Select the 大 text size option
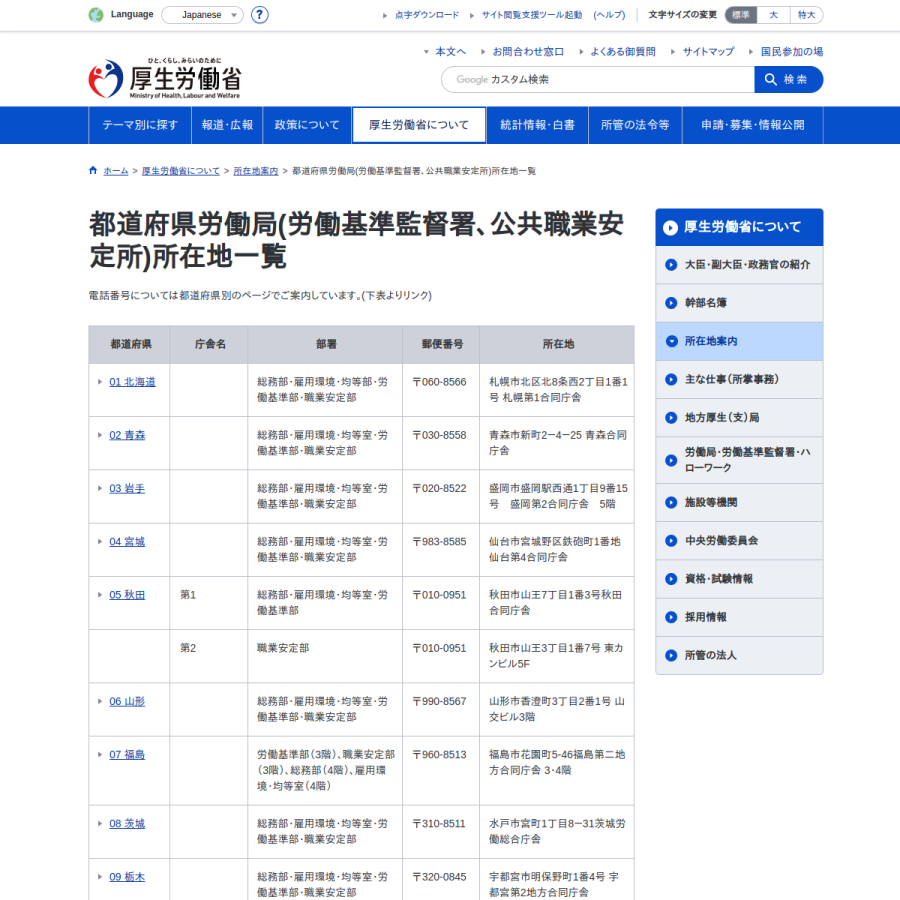This screenshot has width=900, height=900. point(773,15)
